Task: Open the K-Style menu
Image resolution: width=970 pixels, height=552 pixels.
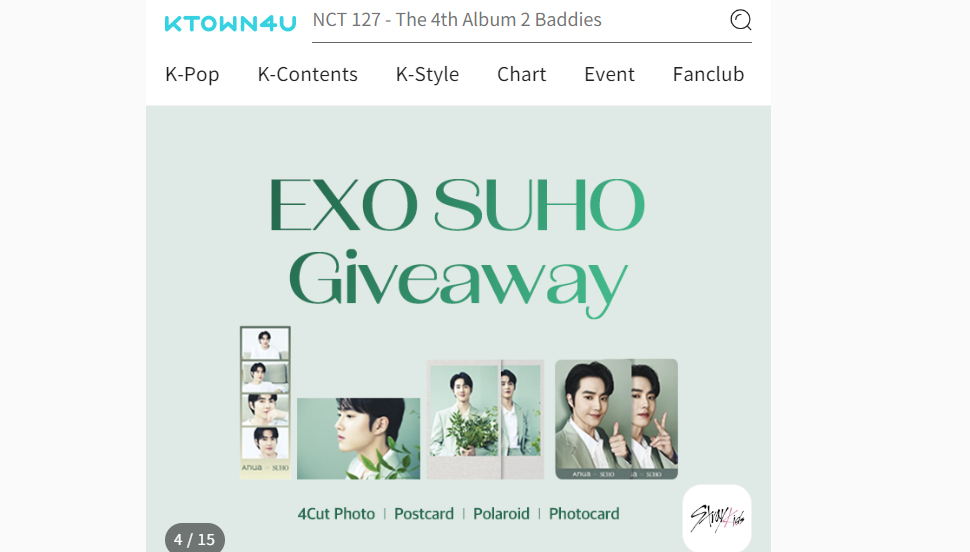Action: click(427, 74)
